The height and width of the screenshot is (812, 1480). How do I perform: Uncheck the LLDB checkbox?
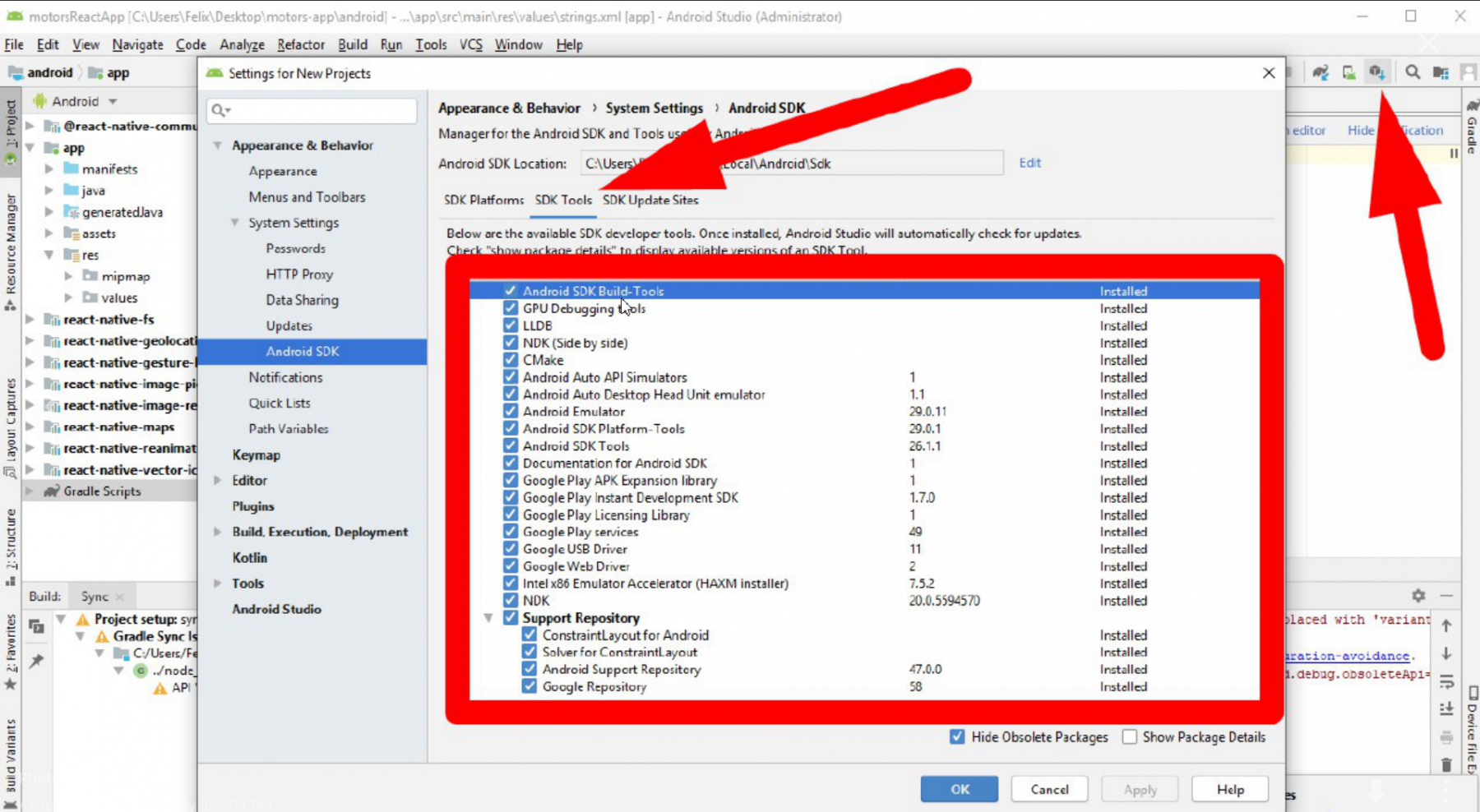click(511, 325)
